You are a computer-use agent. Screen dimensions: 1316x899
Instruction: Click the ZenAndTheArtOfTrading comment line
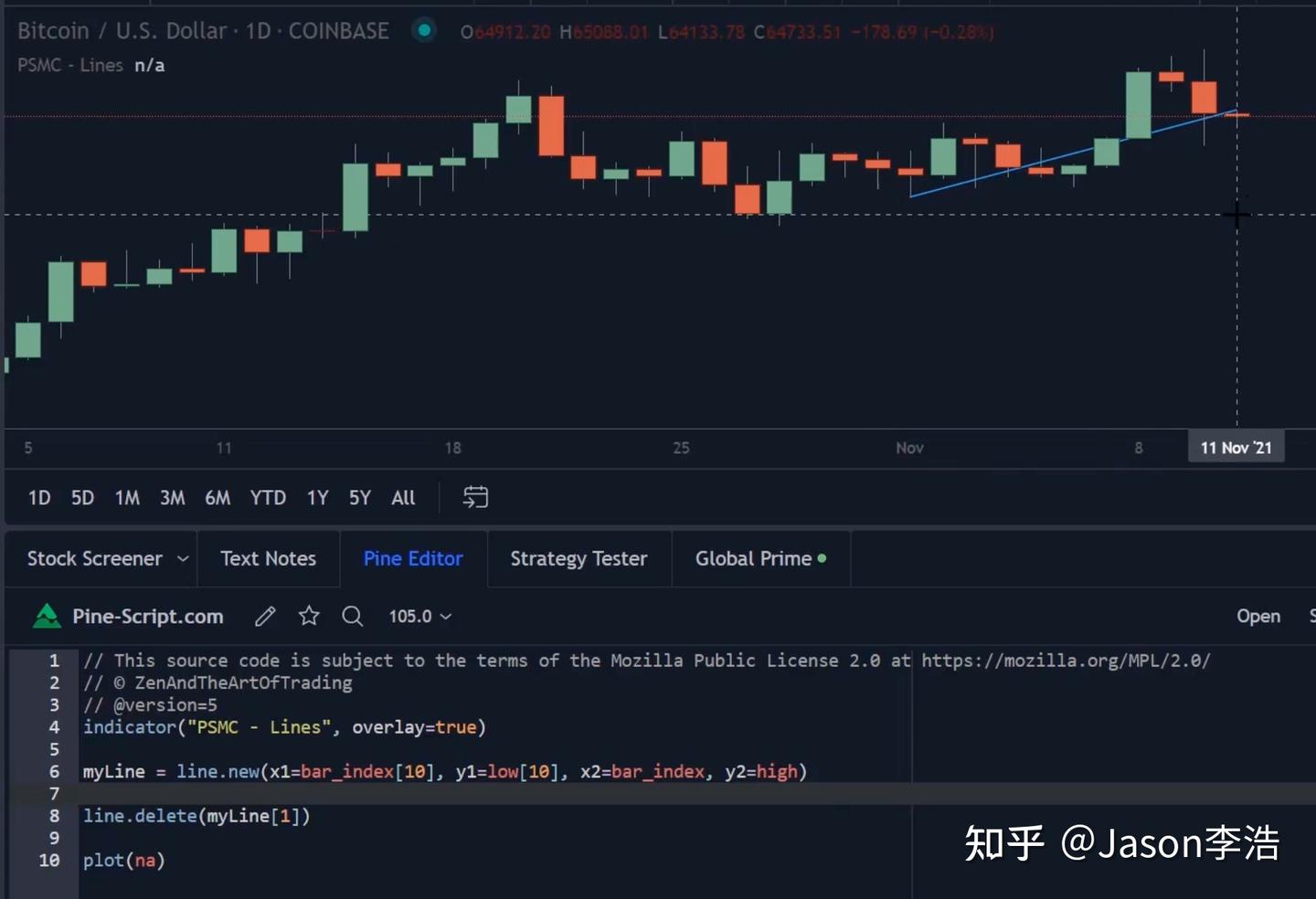click(218, 682)
